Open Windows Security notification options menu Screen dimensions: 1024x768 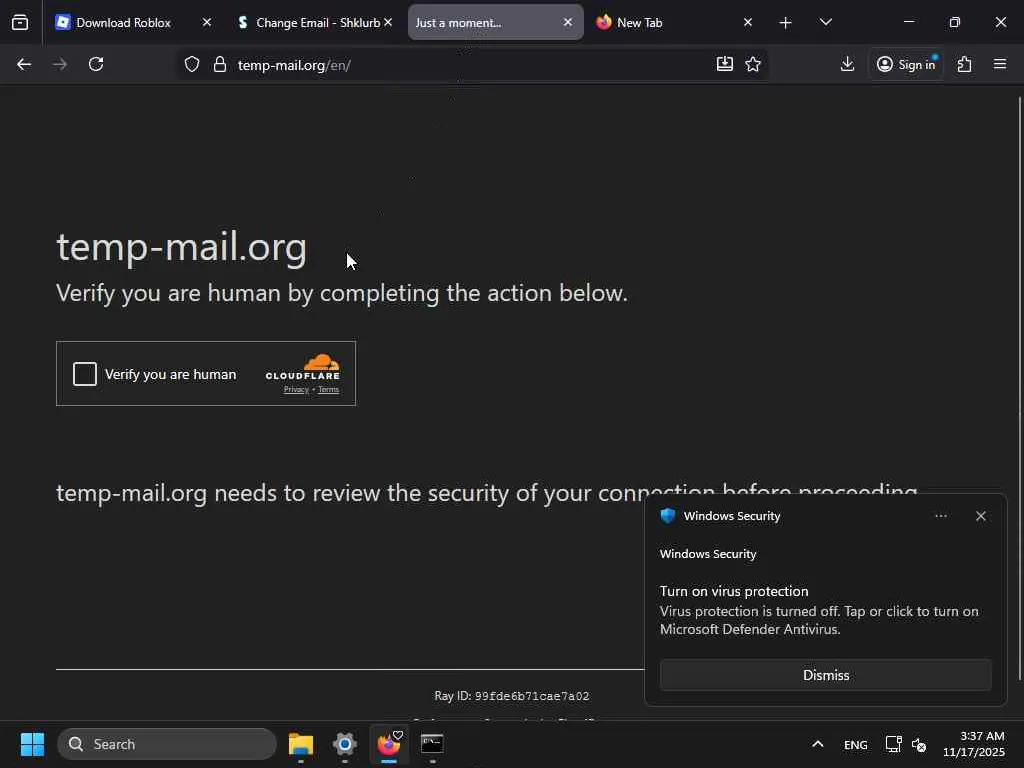pyautogui.click(x=940, y=516)
